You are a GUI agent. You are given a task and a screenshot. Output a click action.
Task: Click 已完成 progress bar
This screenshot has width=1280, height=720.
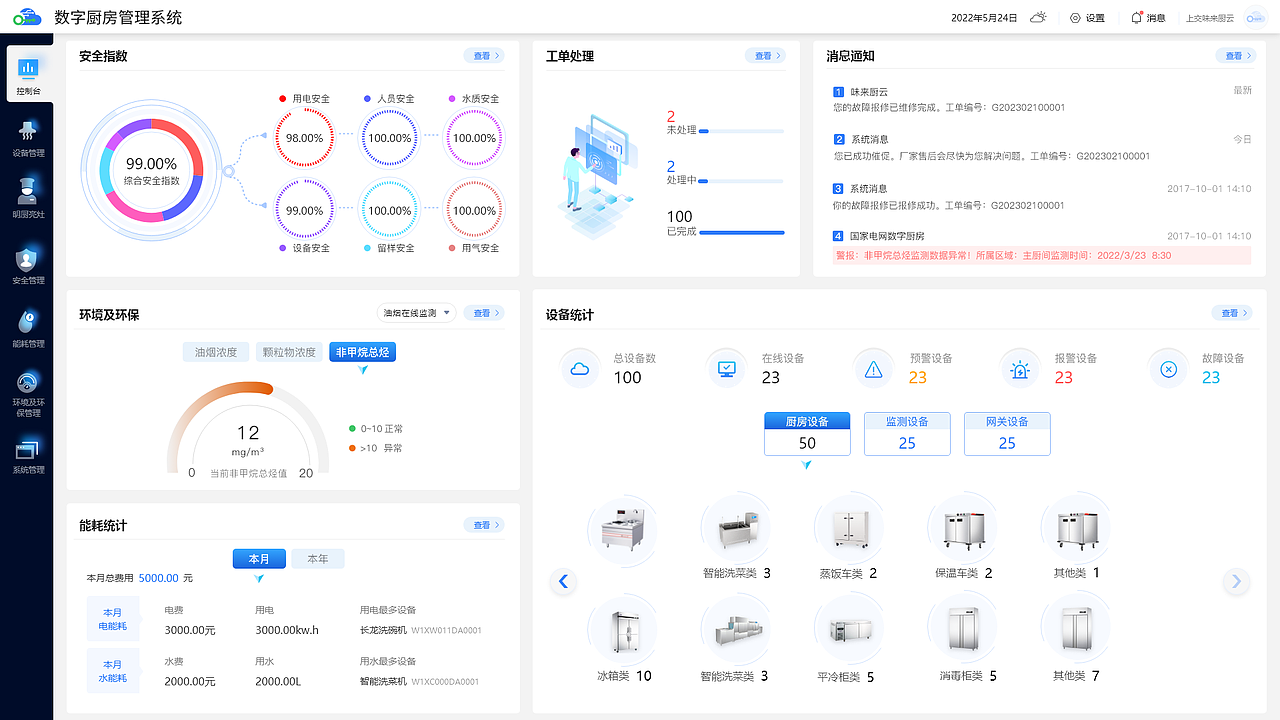[x=740, y=232]
